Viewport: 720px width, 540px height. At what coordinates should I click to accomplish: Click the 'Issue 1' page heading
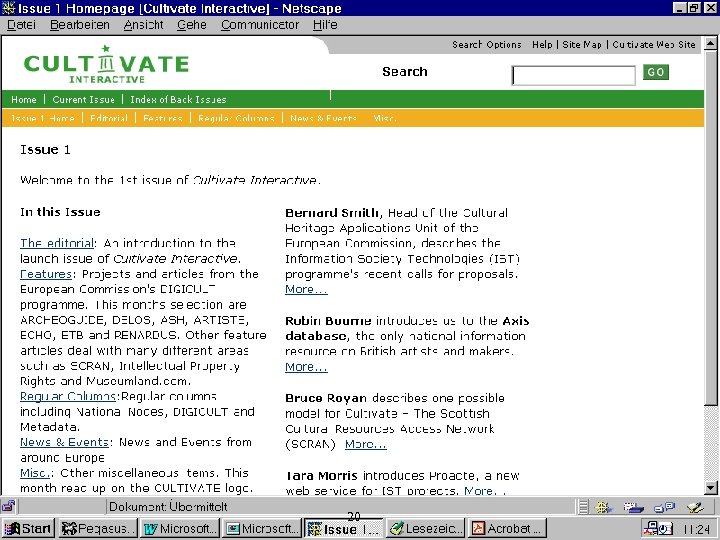point(45,150)
